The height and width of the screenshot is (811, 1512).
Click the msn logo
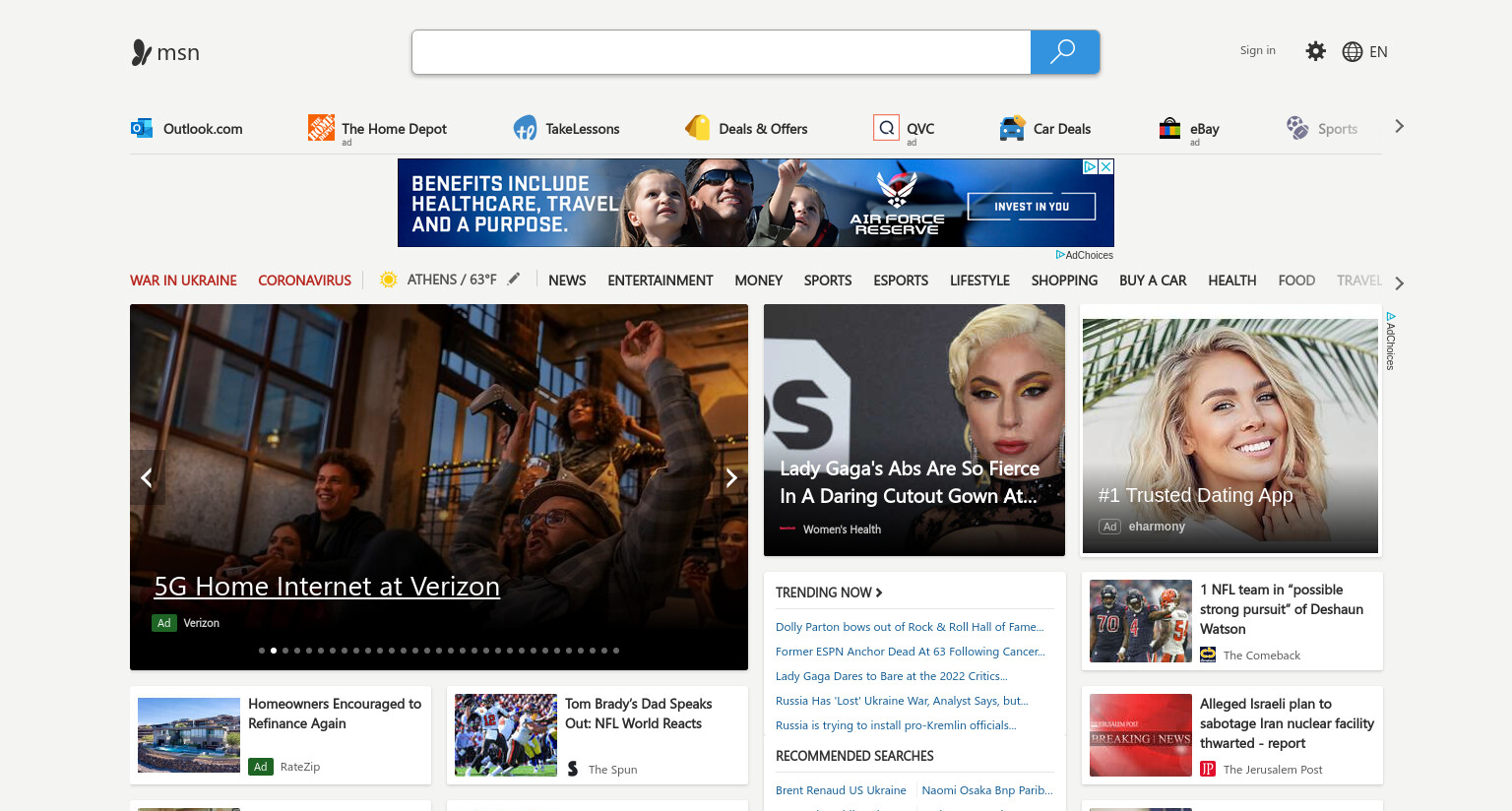pyautogui.click(x=165, y=52)
